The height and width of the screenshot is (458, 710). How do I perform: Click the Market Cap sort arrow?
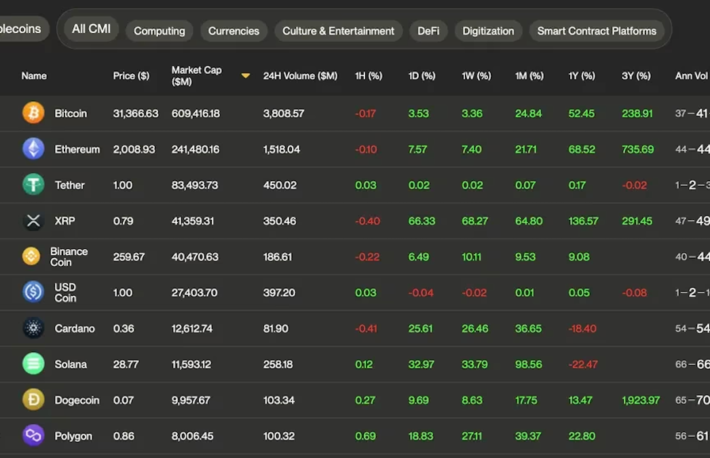tap(245, 76)
